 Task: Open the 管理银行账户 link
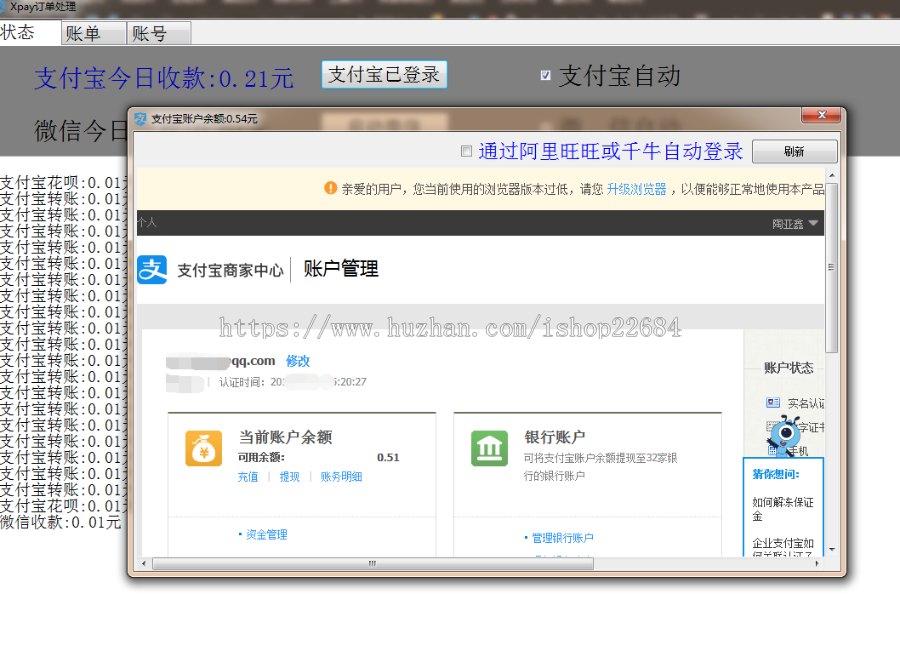pyautogui.click(x=562, y=538)
